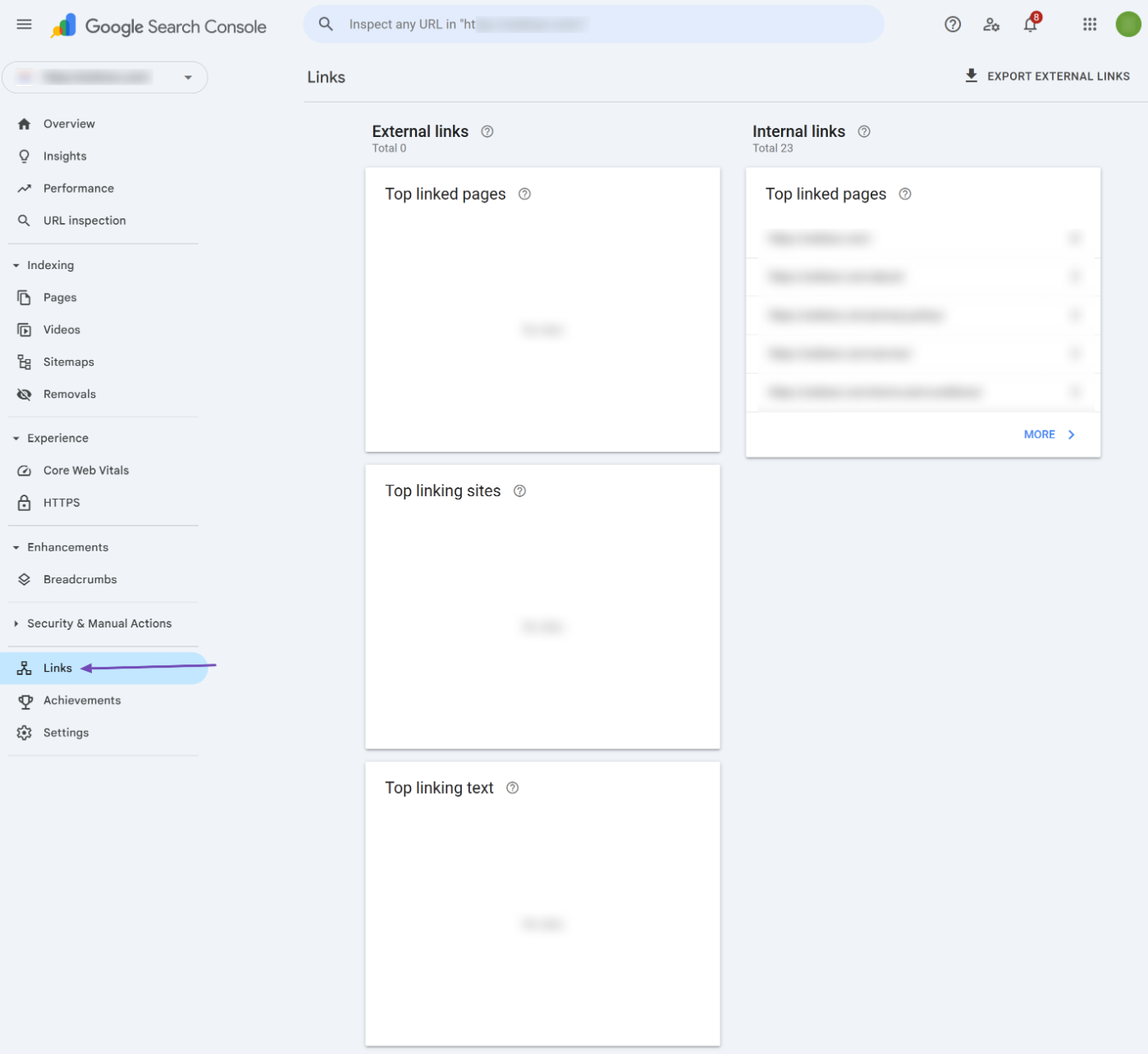
Task: Open users and permissions settings icon
Action: click(990, 25)
